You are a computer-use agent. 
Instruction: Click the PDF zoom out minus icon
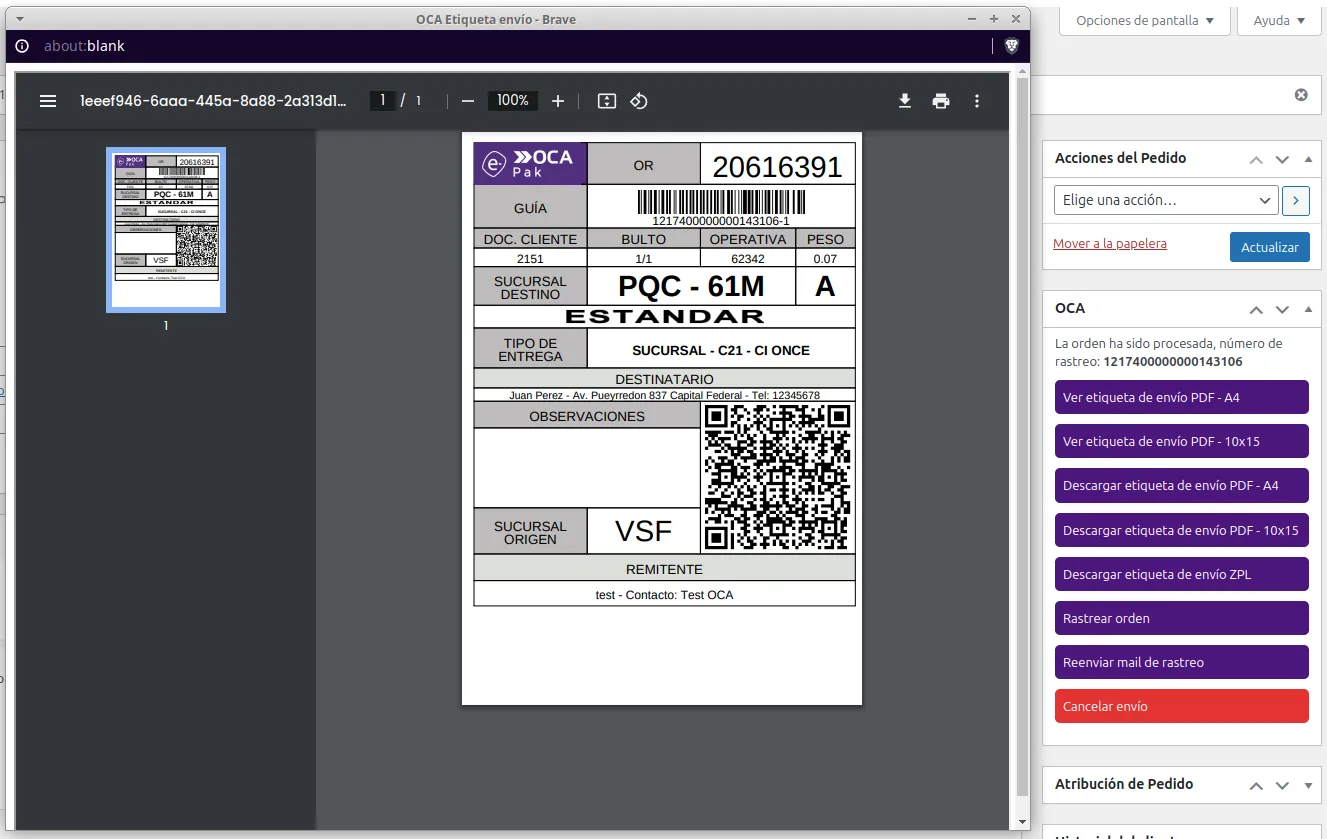tap(468, 101)
